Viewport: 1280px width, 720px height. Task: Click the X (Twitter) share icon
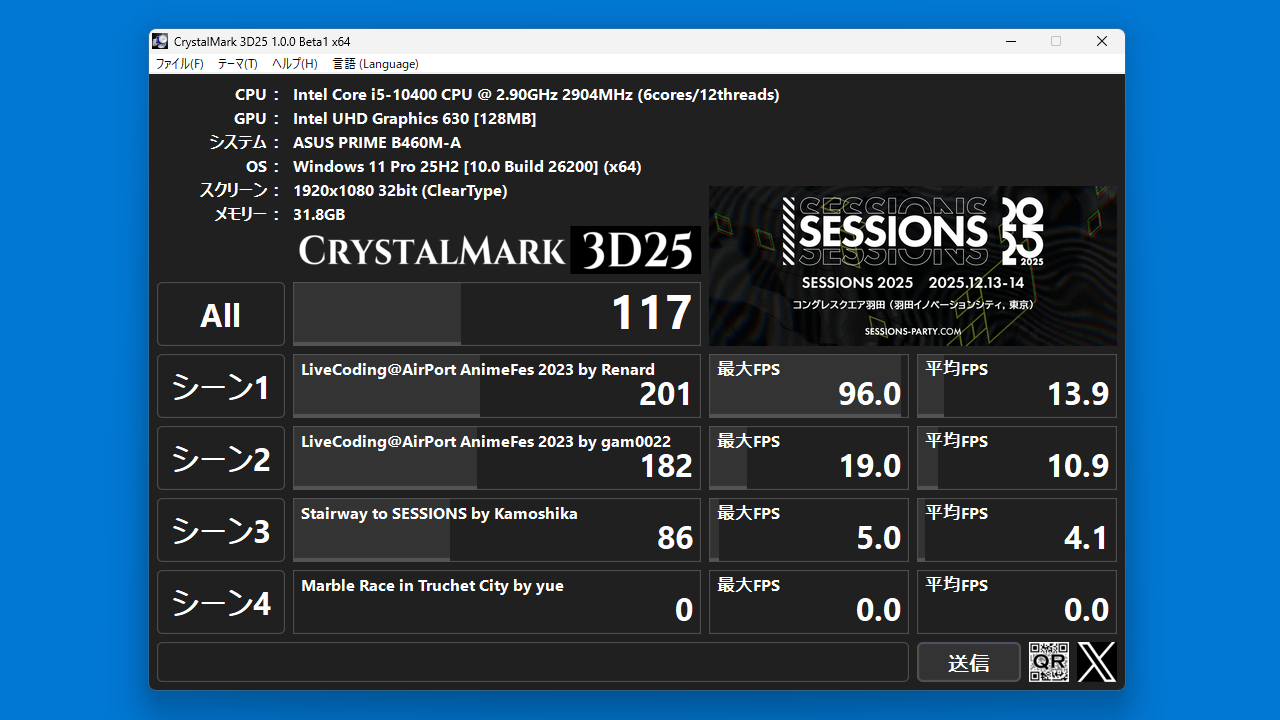pos(1096,662)
